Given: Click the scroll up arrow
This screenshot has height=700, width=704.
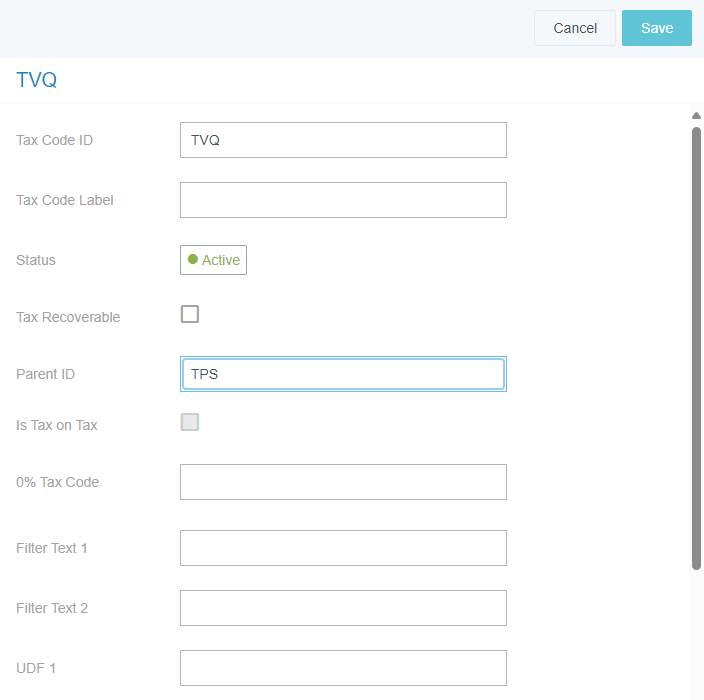Looking at the screenshot, I should 696,116.
